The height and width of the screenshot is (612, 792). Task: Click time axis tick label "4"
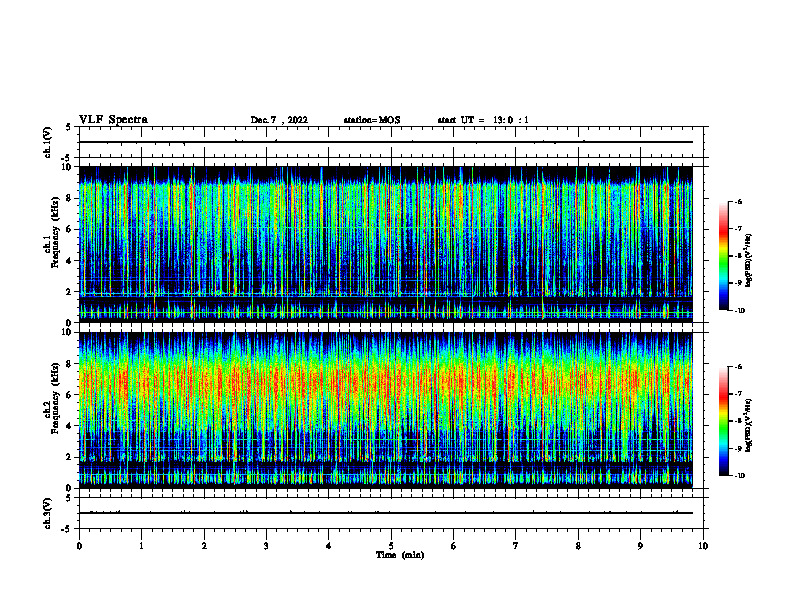coord(329,546)
